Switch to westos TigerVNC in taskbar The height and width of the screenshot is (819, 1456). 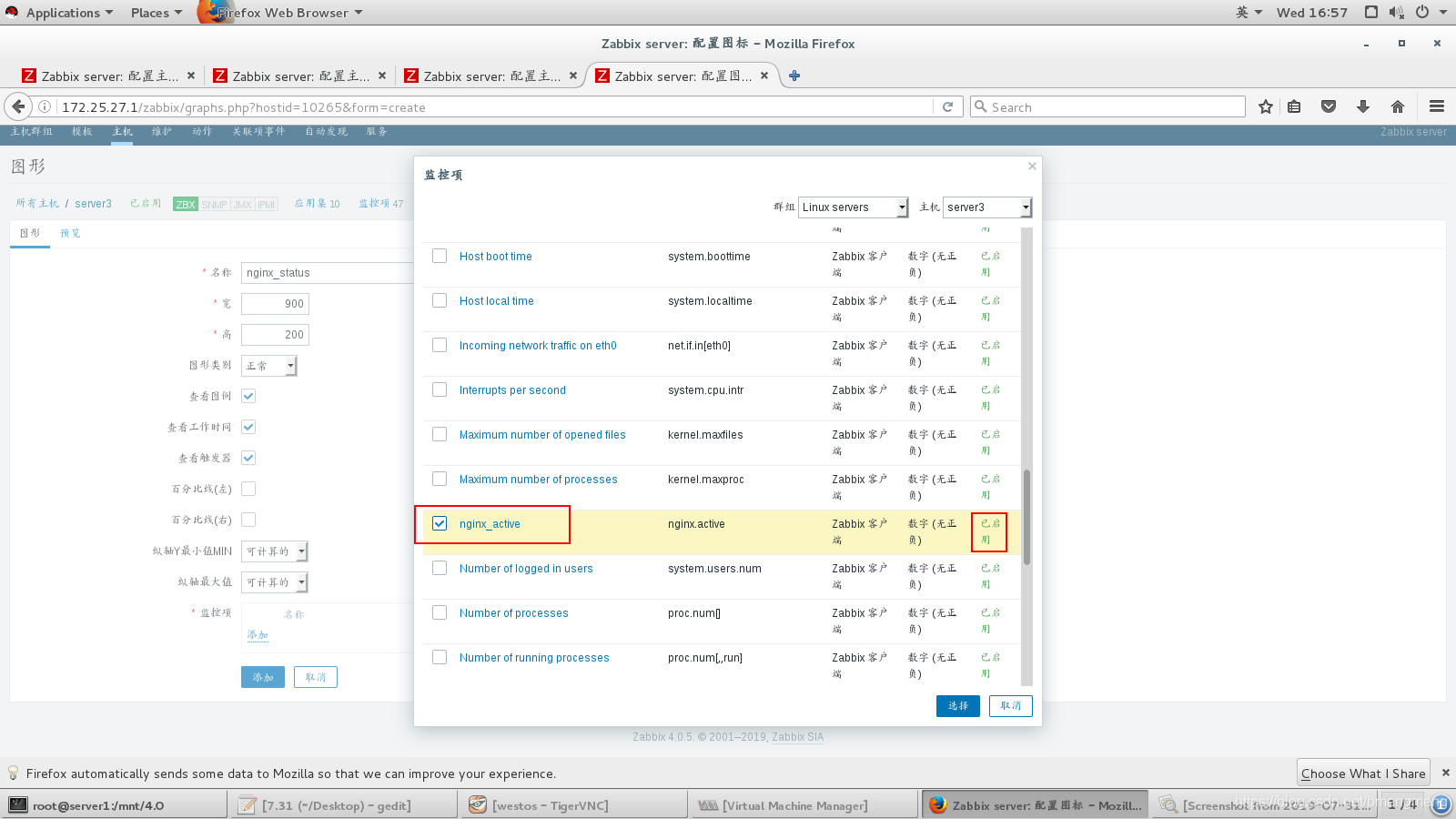tap(574, 805)
